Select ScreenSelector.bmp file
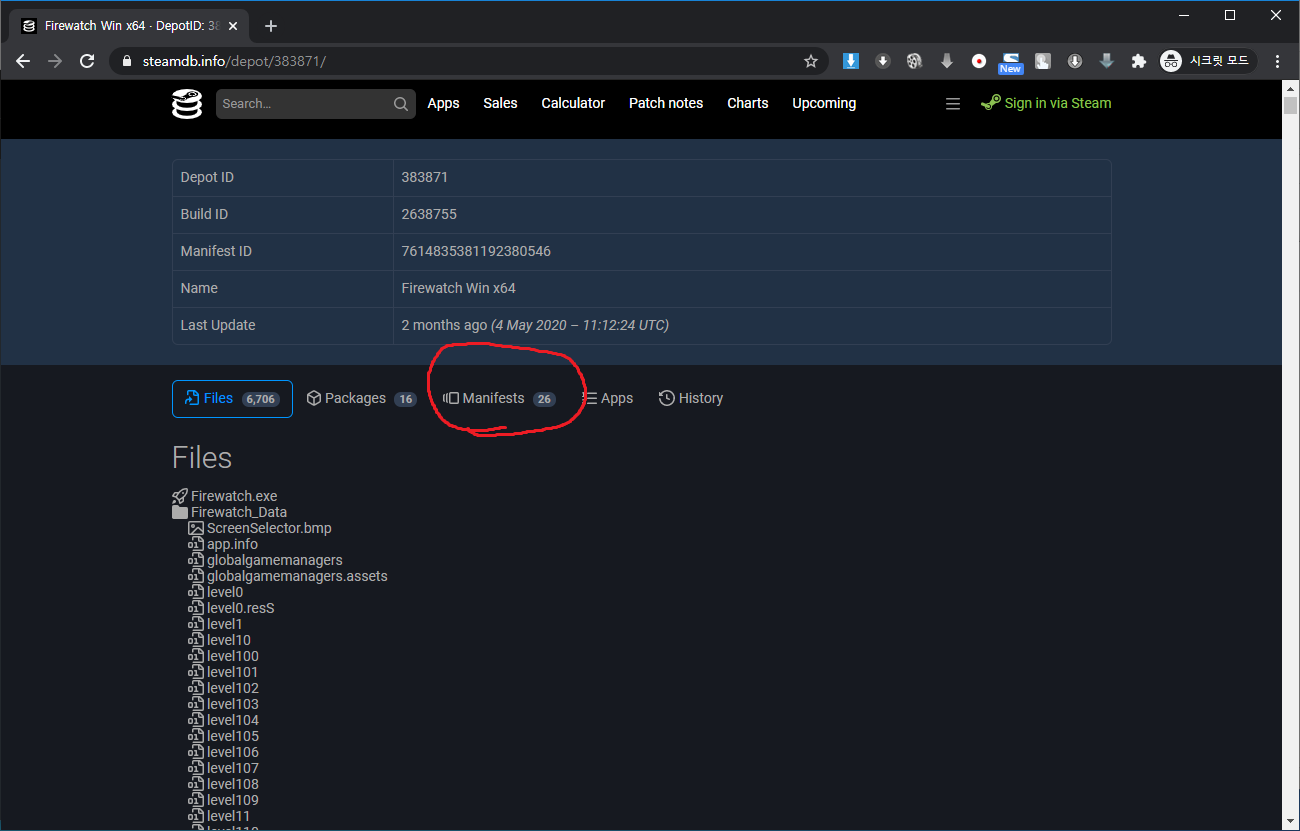The width and height of the screenshot is (1300, 831). click(269, 528)
